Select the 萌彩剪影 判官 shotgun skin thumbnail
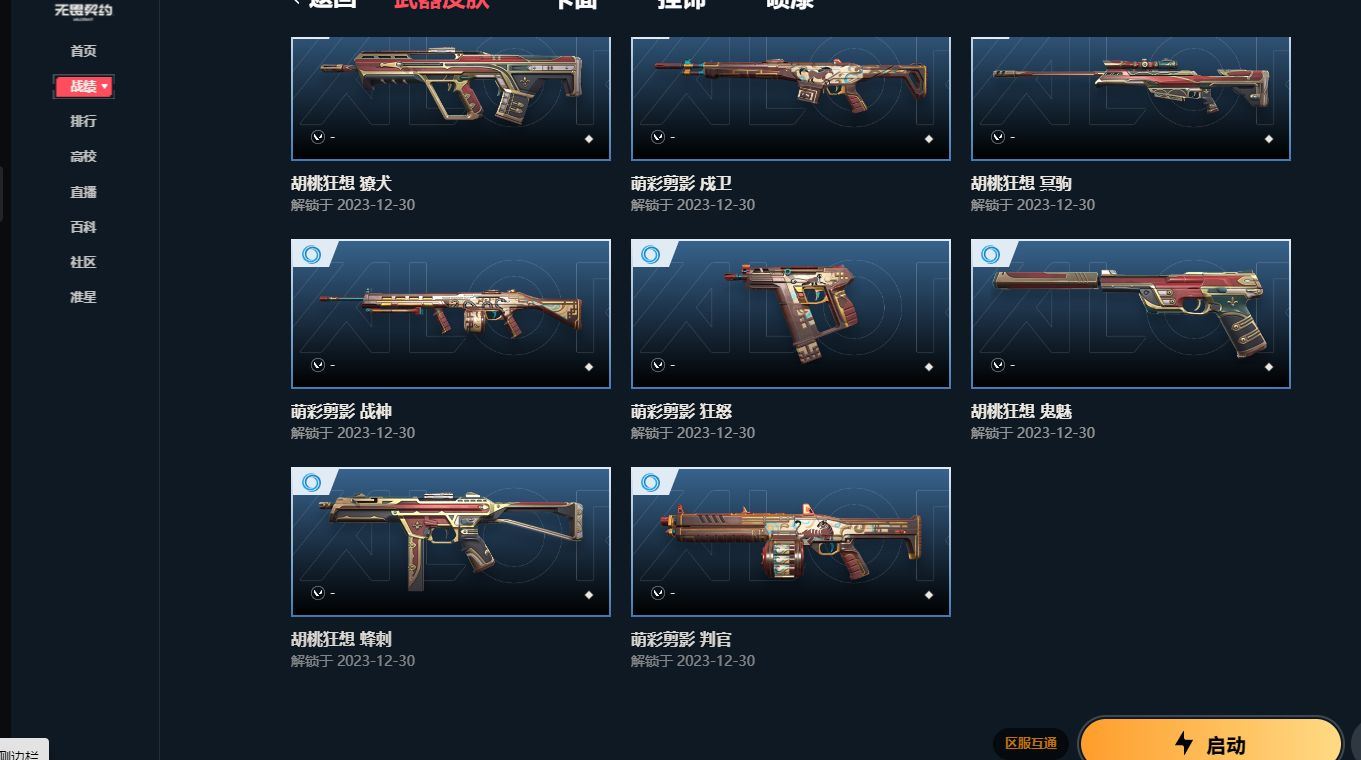This screenshot has width=1361, height=760. coord(791,542)
